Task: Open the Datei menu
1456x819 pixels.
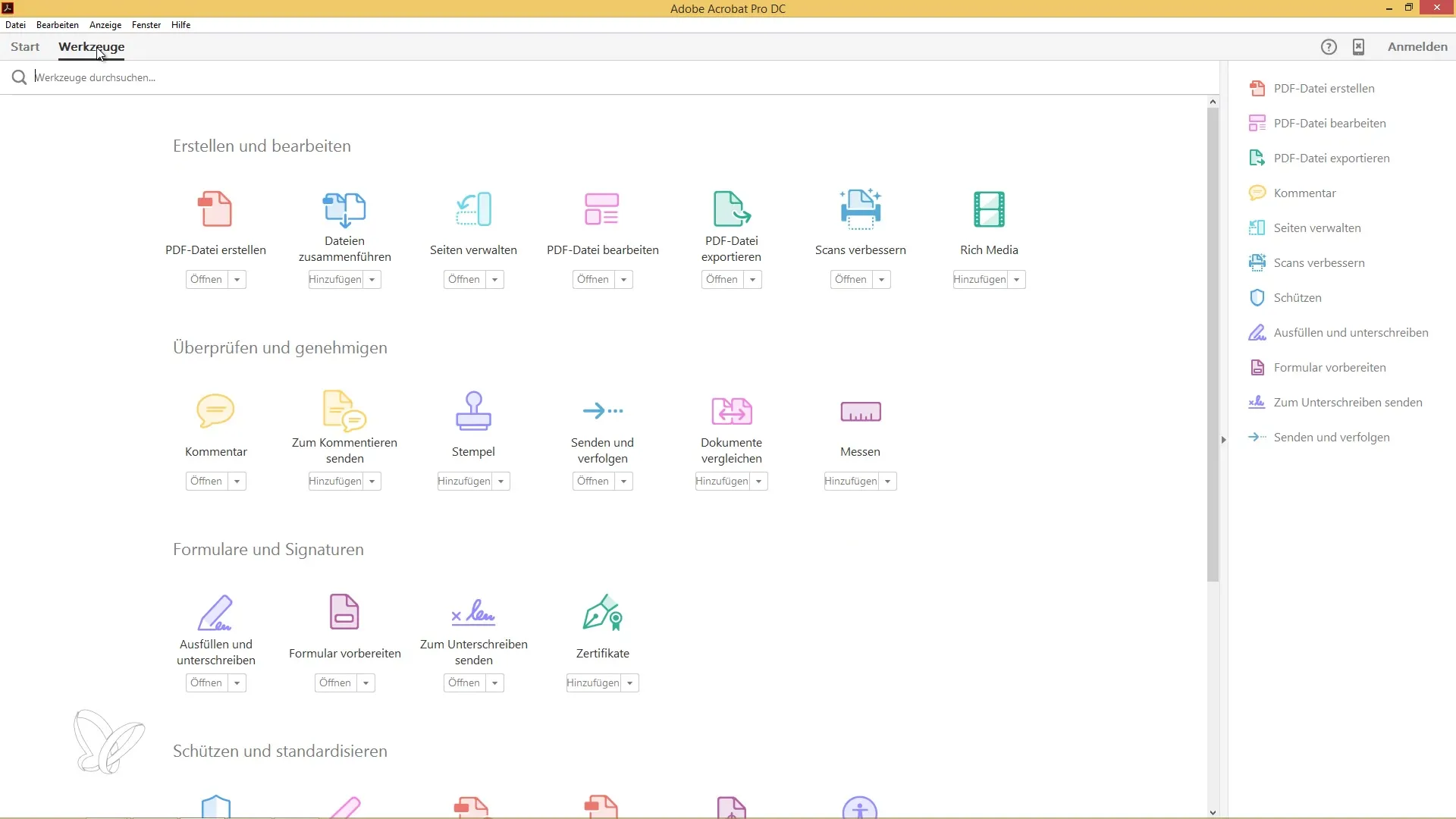Action: click(x=15, y=25)
